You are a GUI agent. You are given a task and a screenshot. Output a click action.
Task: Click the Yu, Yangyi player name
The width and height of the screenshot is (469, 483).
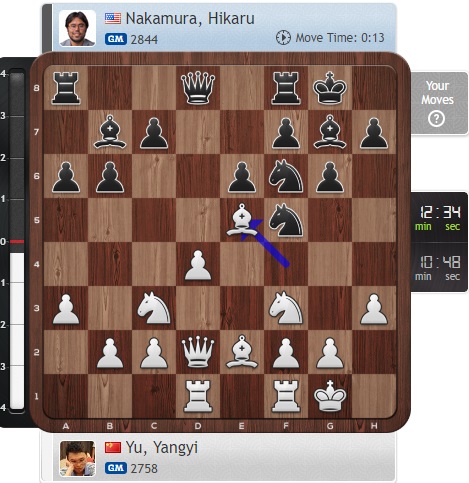(162, 448)
